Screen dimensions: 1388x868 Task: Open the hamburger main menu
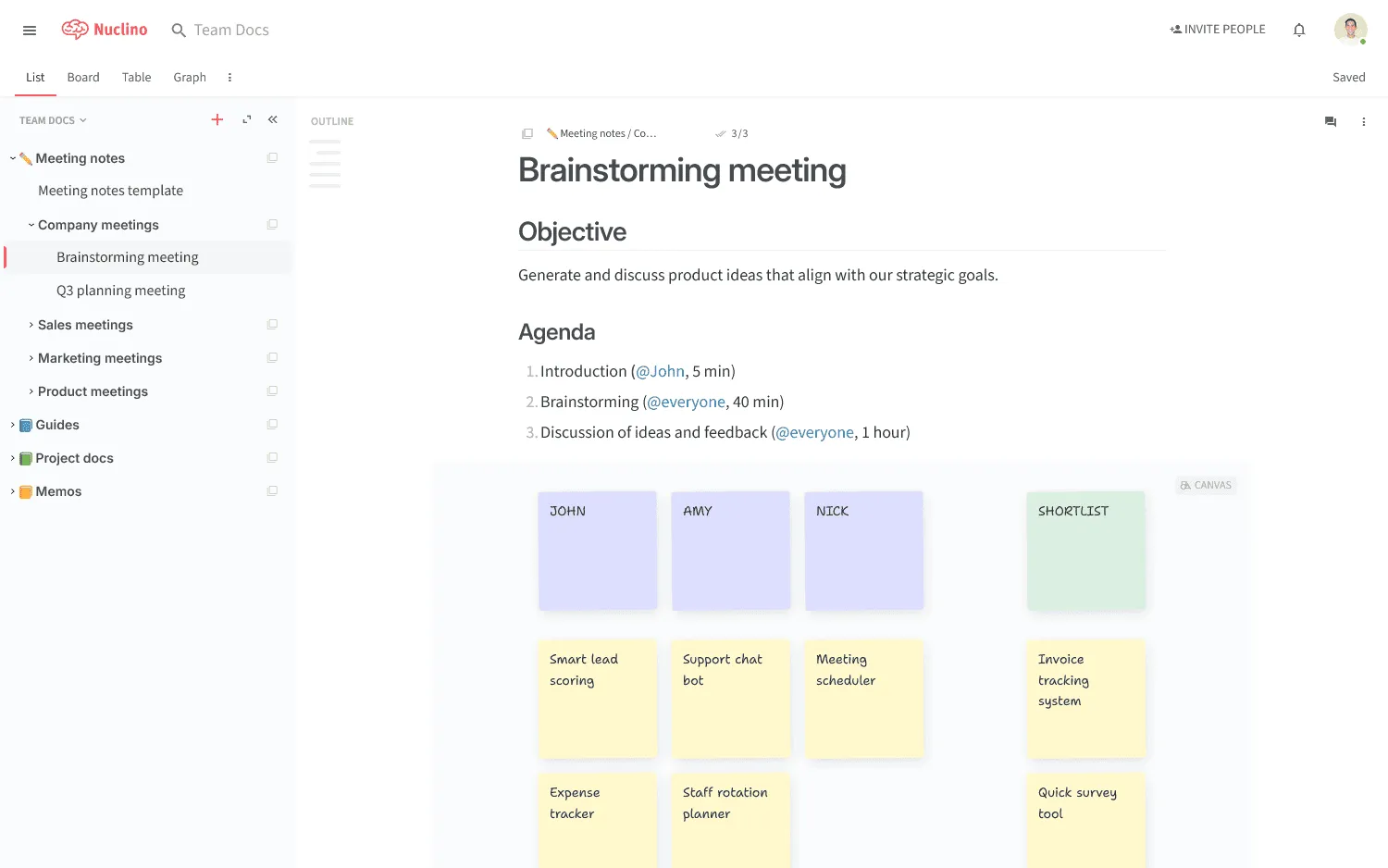(30, 31)
